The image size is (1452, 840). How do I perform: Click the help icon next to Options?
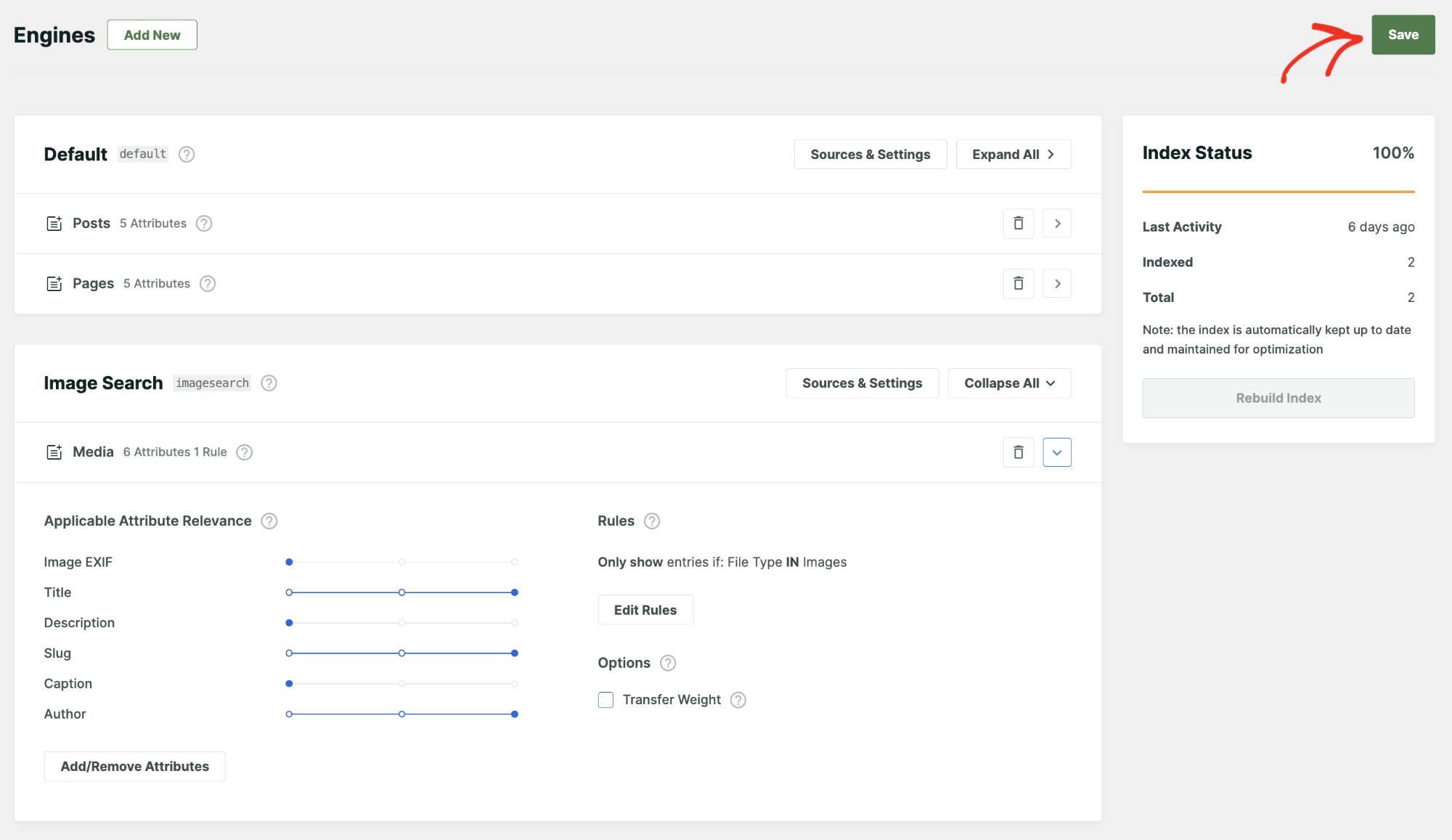(x=666, y=663)
